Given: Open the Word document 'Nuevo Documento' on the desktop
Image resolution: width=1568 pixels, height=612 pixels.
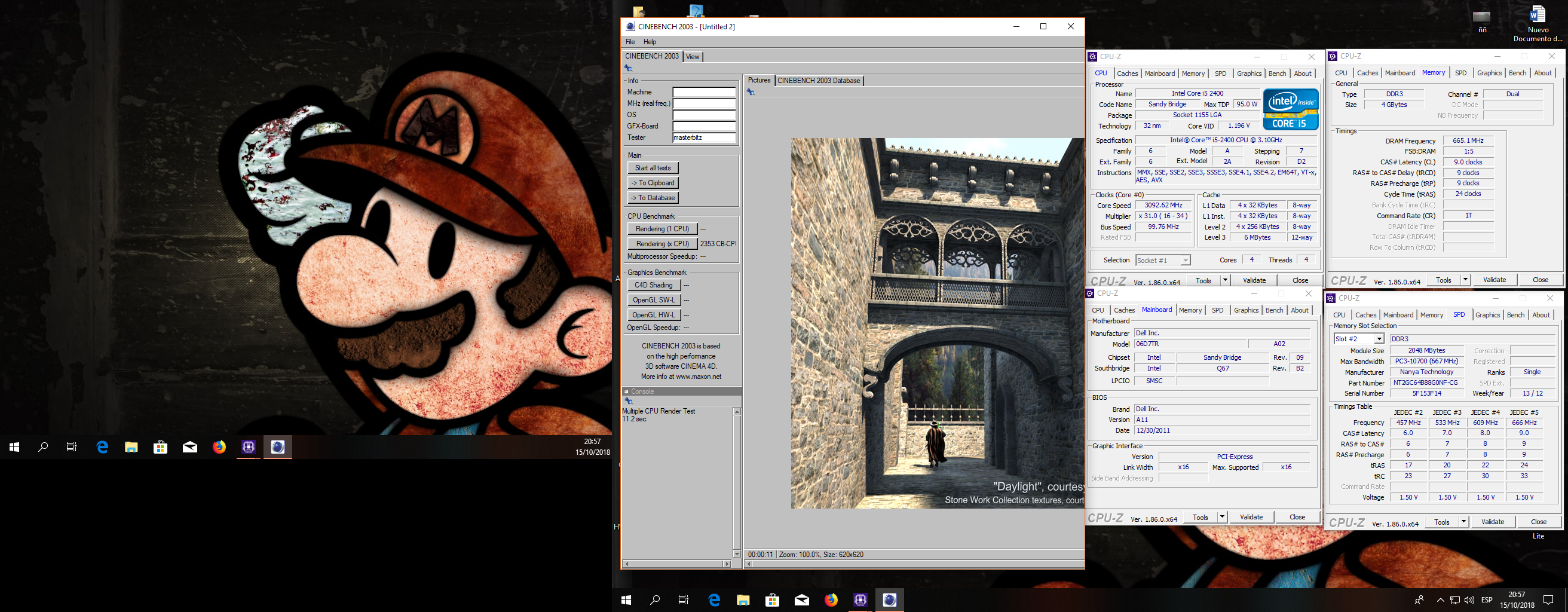Looking at the screenshot, I should pyautogui.click(x=1538, y=25).
